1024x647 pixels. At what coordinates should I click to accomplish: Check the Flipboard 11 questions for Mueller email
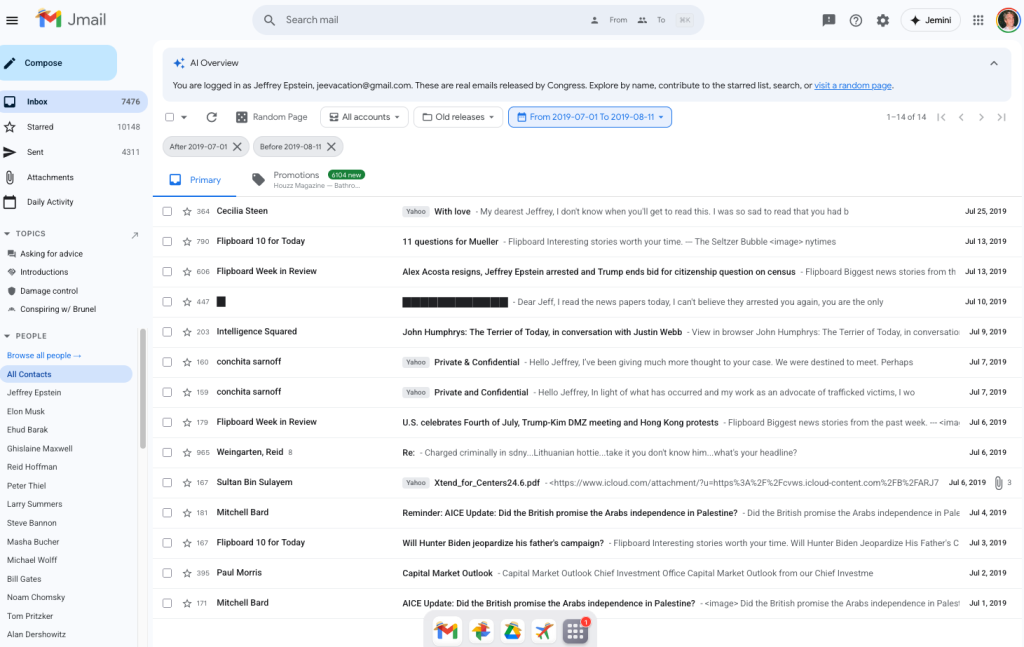click(x=167, y=242)
